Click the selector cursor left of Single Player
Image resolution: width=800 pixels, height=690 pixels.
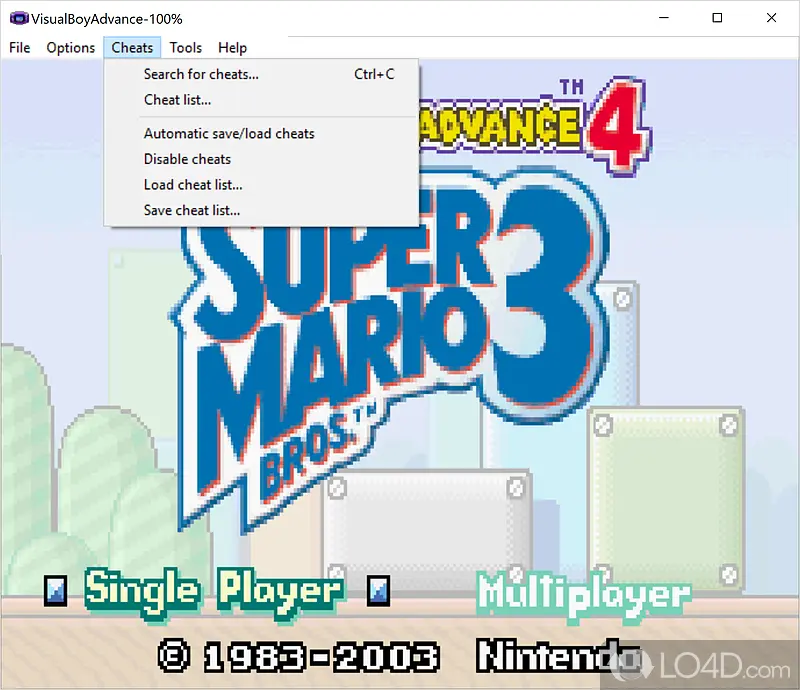pyautogui.click(x=58, y=591)
